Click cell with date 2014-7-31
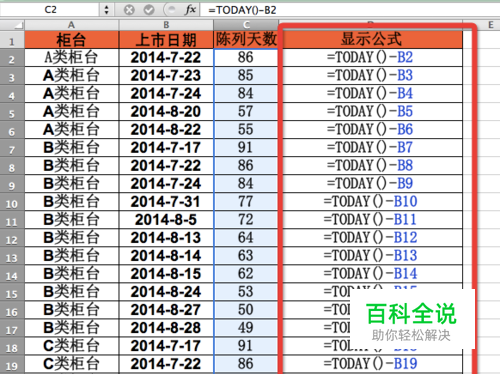This screenshot has width=500, height=374. (166, 202)
